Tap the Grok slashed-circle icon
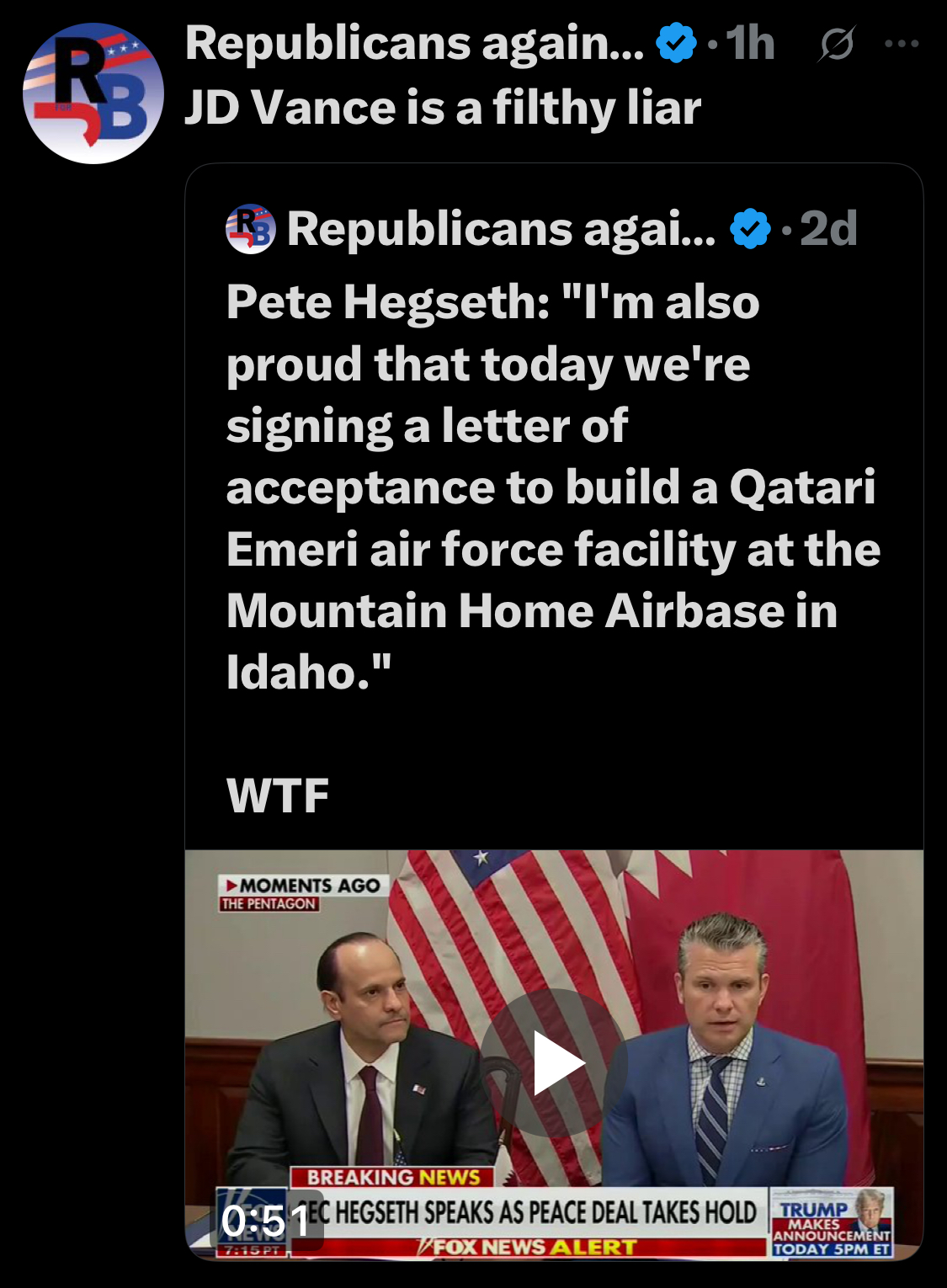 [x=836, y=44]
